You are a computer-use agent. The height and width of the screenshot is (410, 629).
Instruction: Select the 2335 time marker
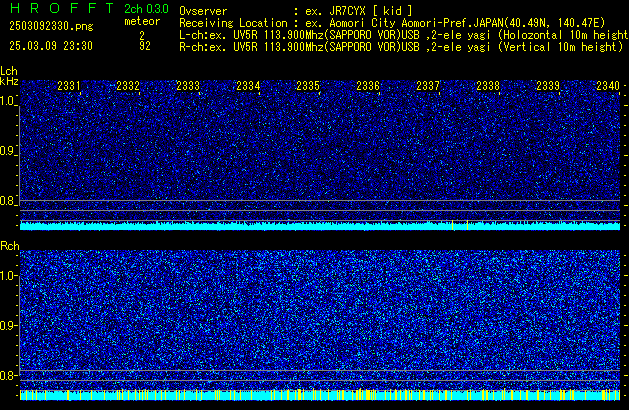click(308, 86)
